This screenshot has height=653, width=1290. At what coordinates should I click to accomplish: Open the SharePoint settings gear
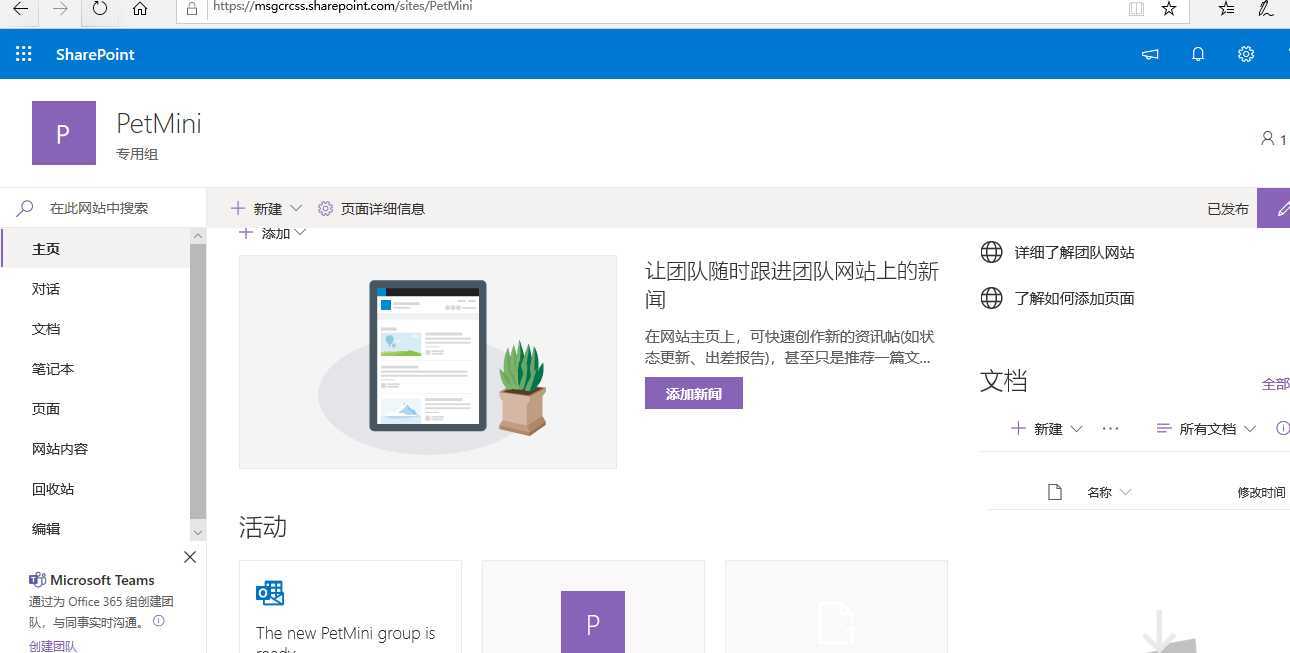click(1245, 54)
